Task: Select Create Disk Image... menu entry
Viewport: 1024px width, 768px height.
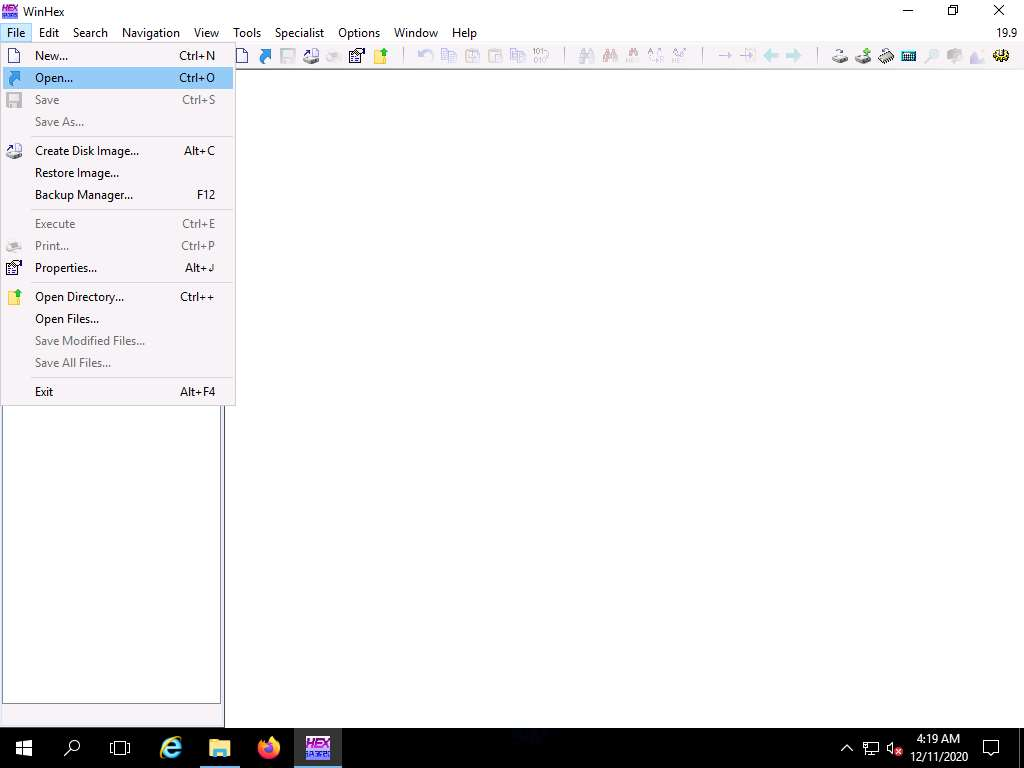Action: (x=118, y=151)
